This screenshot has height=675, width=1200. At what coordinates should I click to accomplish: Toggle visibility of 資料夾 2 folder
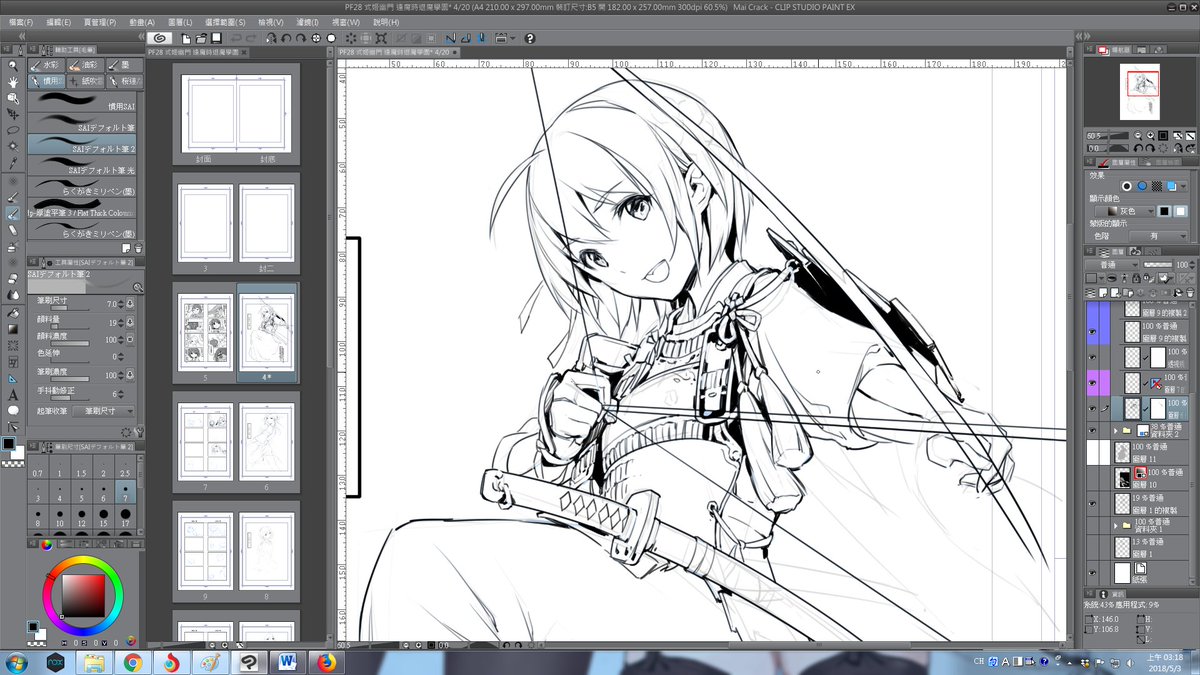click(x=1092, y=431)
